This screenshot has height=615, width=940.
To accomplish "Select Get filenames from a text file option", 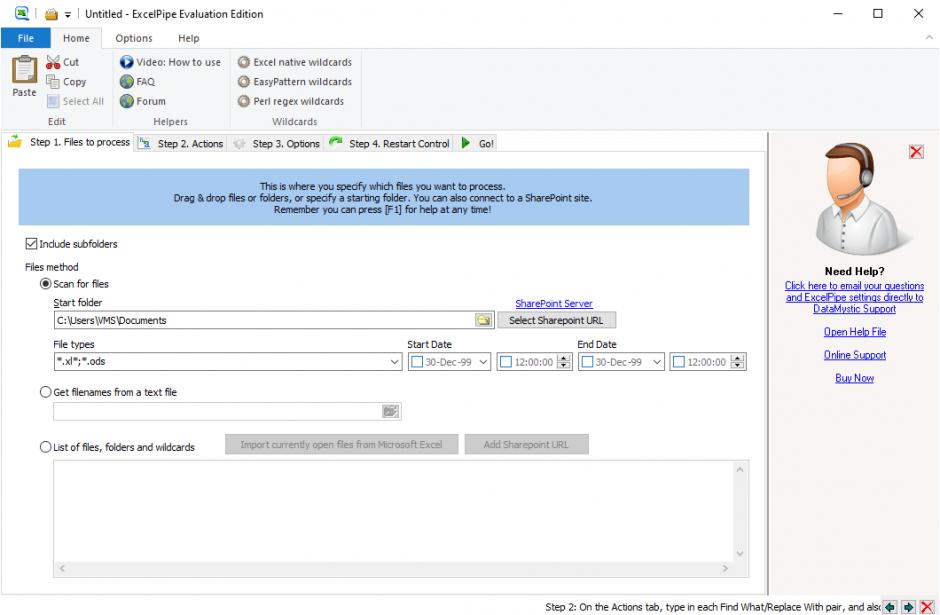I will pos(46,392).
